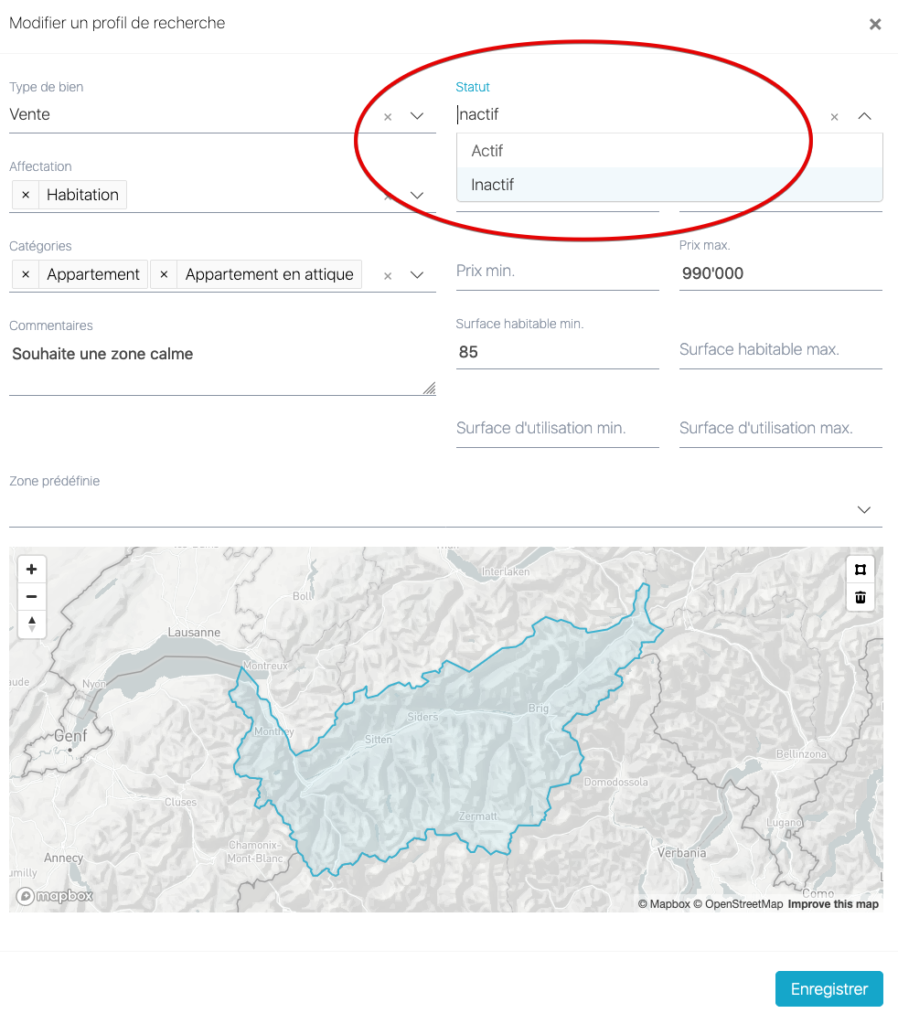This screenshot has height=1024, width=898.
Task: Zoom out on the map
Action: tap(32, 597)
